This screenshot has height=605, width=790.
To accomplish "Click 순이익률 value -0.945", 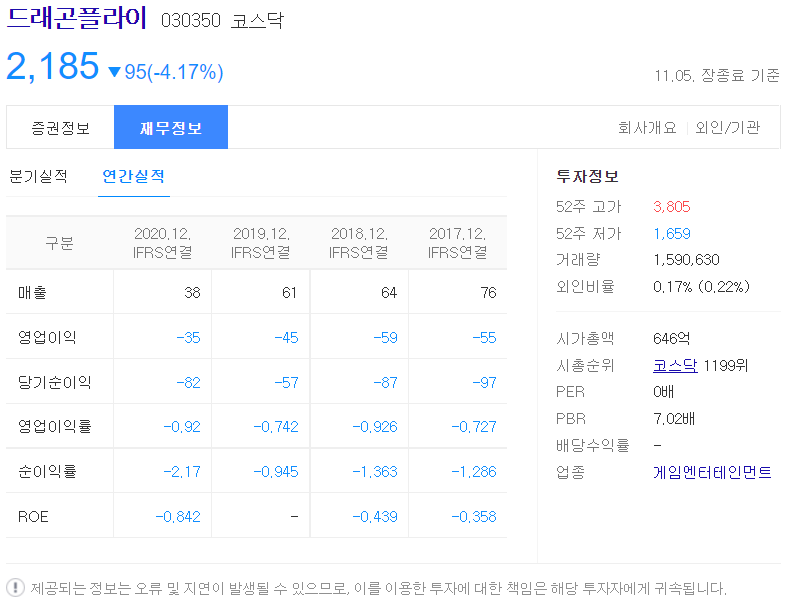I will [276, 472].
